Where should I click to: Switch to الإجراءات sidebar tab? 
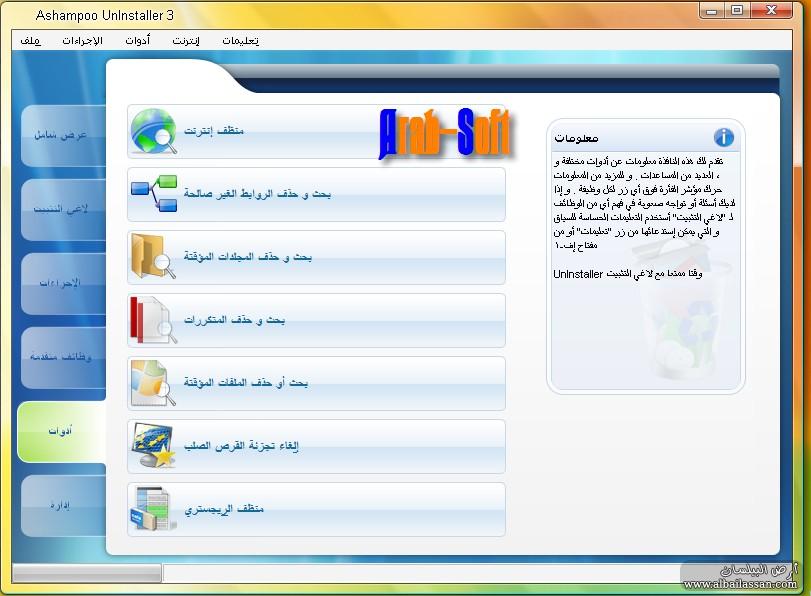tap(63, 284)
